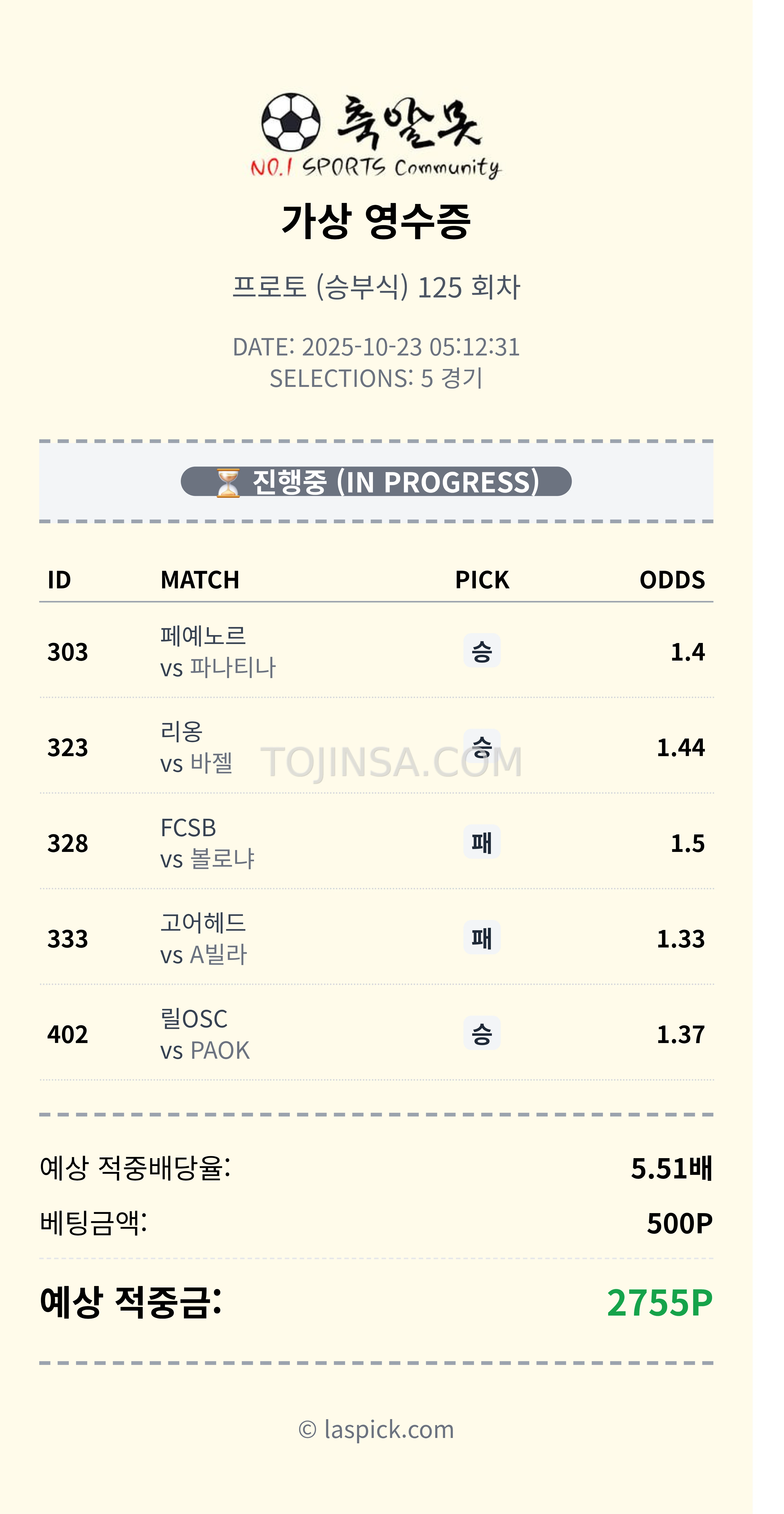Click the 가상 영수증 title heading
The height and width of the screenshot is (1514, 784).
pyautogui.click(x=376, y=222)
